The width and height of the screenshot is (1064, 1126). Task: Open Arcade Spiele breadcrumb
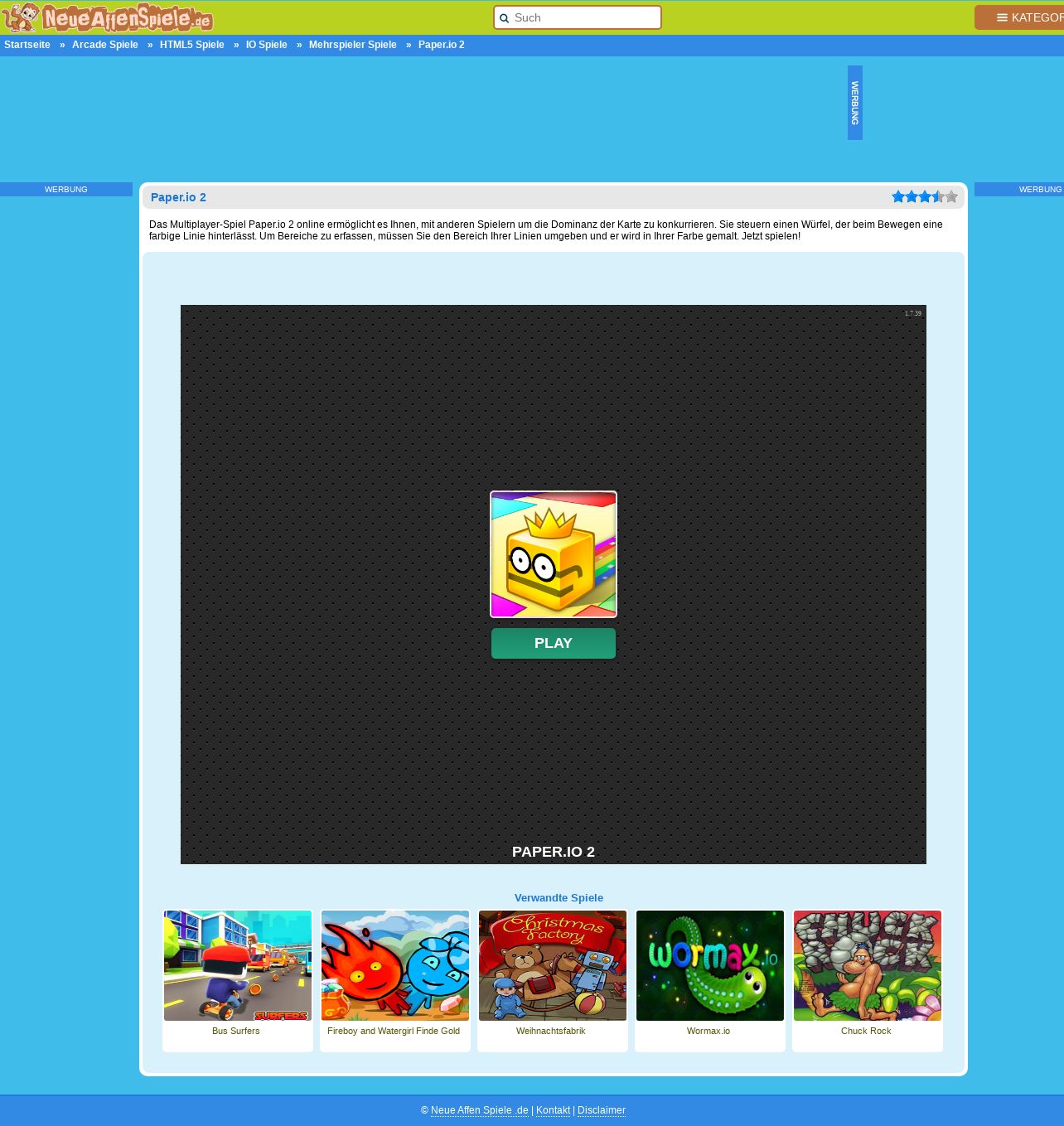point(105,45)
